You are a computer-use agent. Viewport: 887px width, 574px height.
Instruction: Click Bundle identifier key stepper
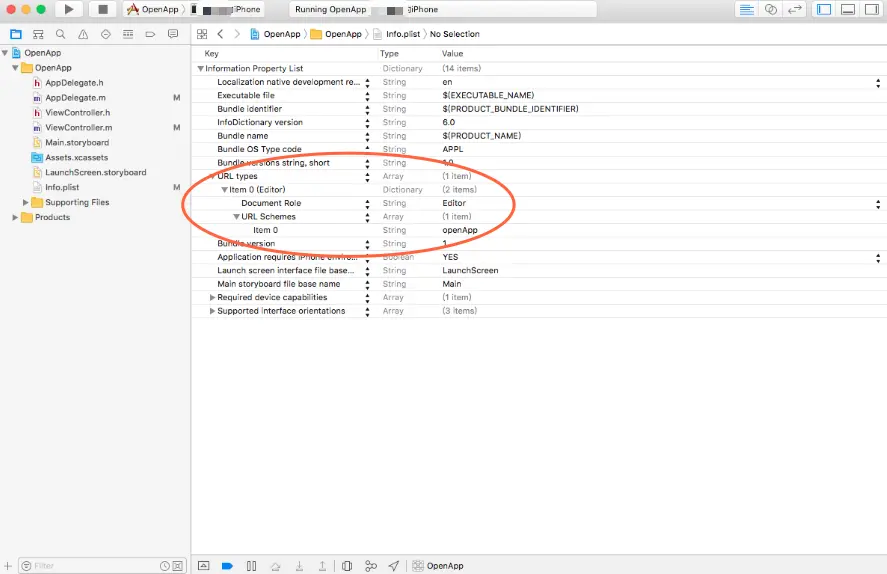tap(368, 110)
